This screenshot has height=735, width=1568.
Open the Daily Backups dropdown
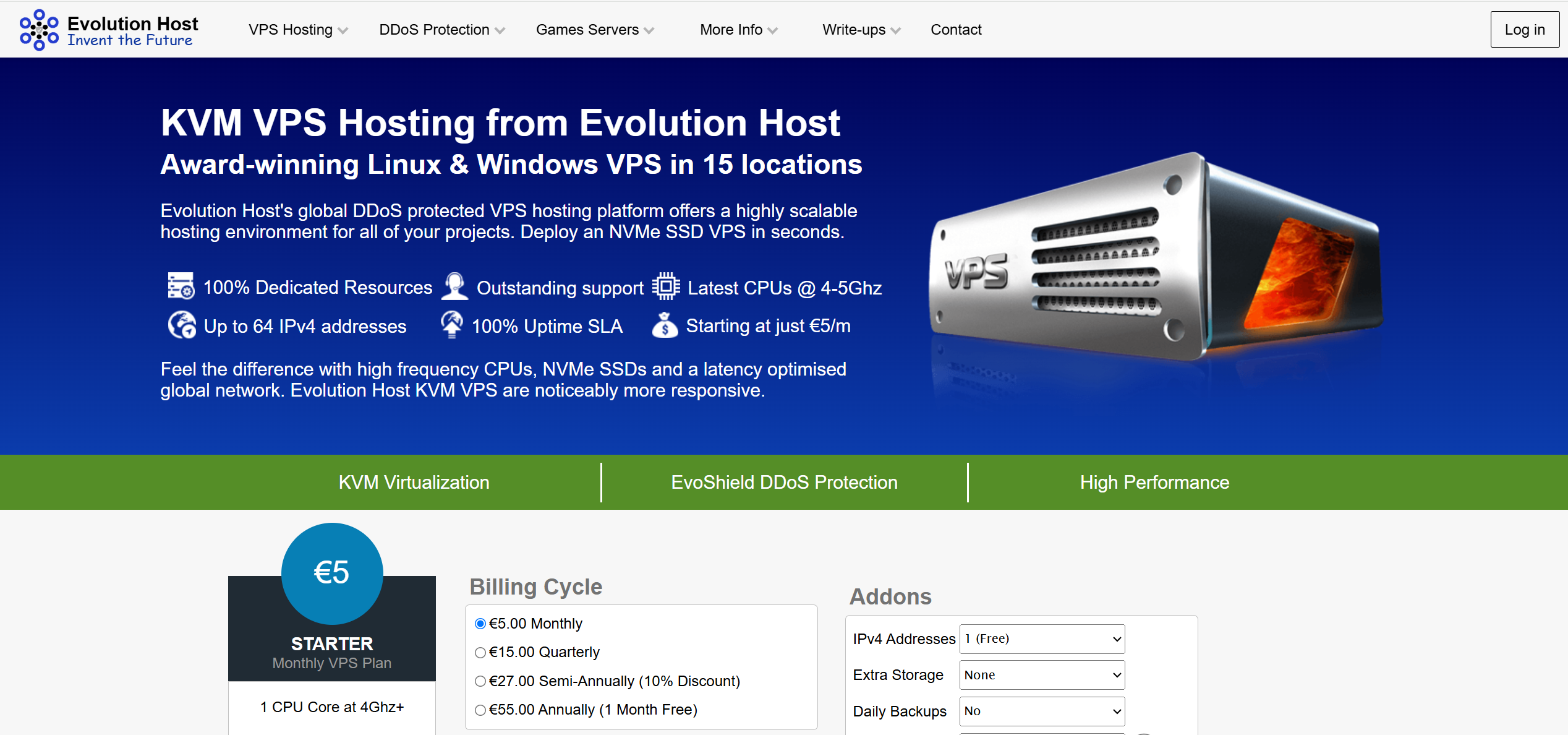click(1042, 711)
